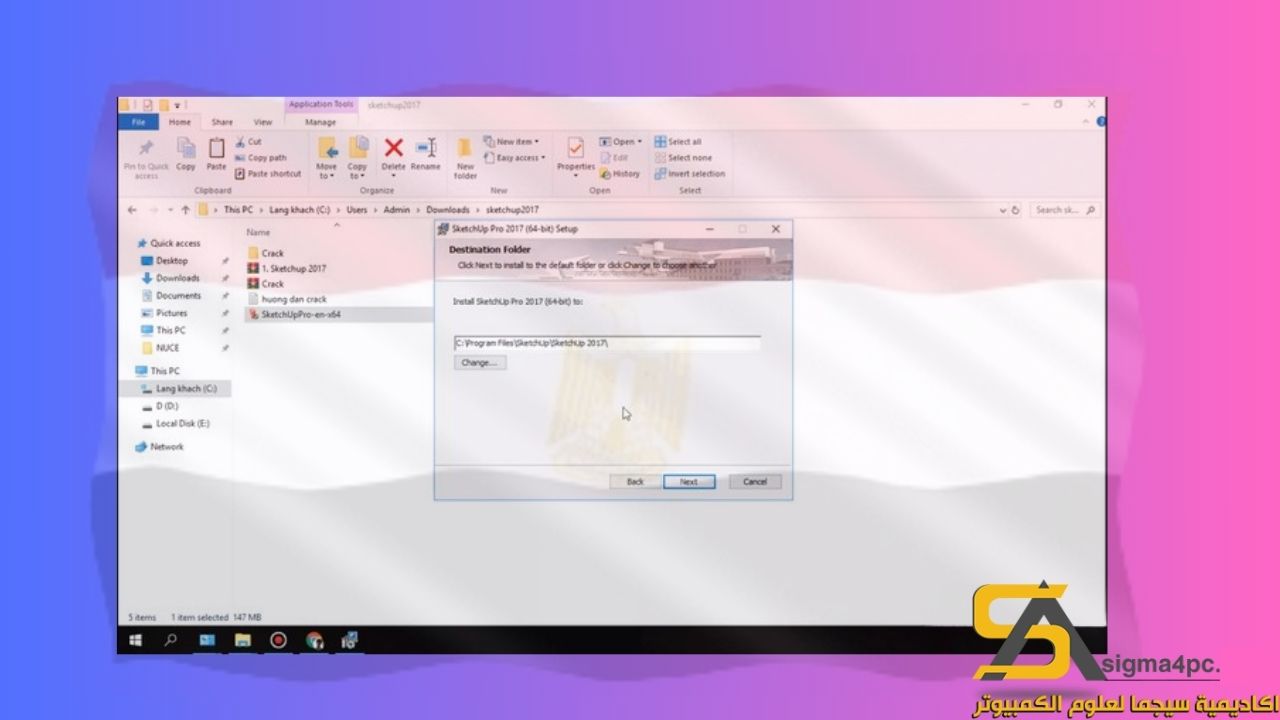This screenshot has height=720, width=1280.
Task: Click Invert selection in ribbon
Action: click(x=690, y=174)
